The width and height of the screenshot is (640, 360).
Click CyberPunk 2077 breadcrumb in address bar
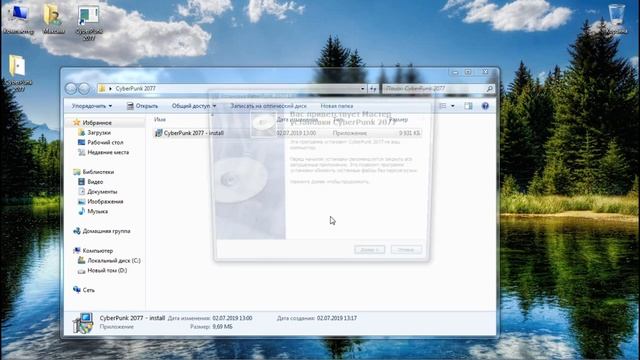(x=135, y=88)
